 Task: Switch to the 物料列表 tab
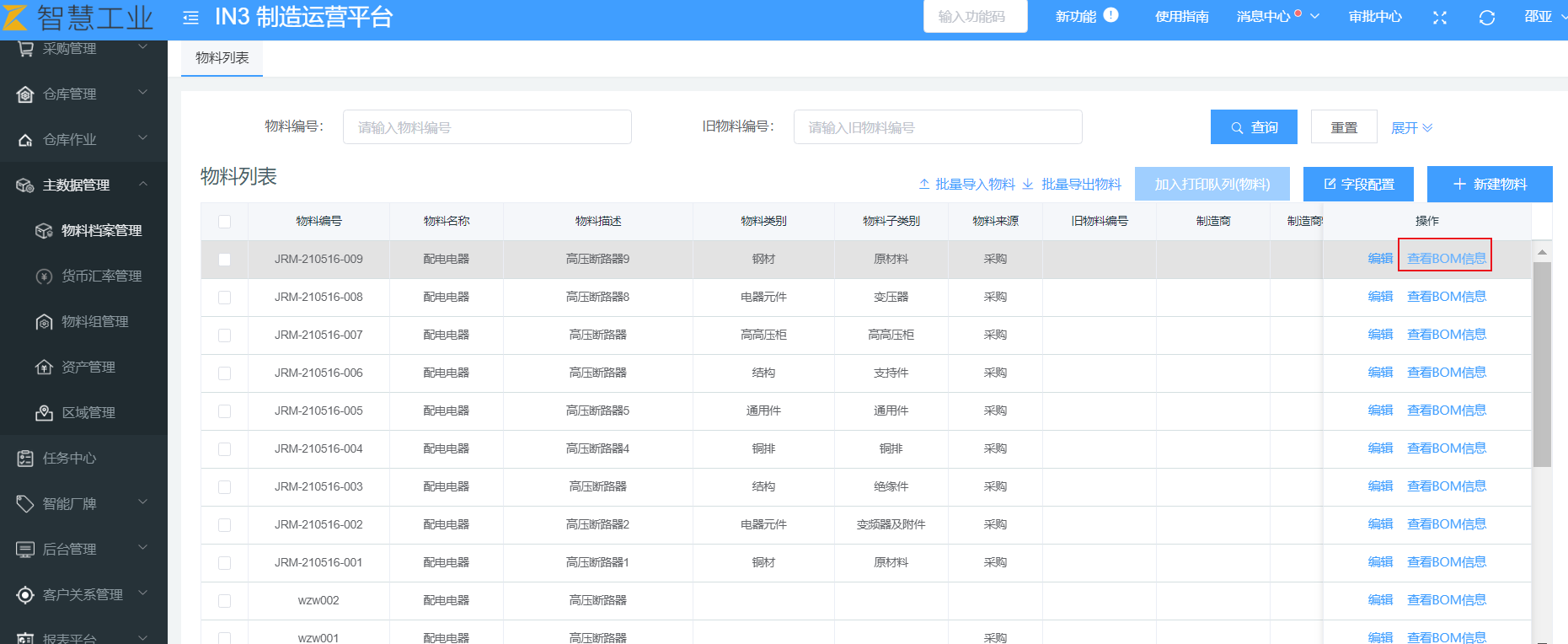tap(222, 58)
